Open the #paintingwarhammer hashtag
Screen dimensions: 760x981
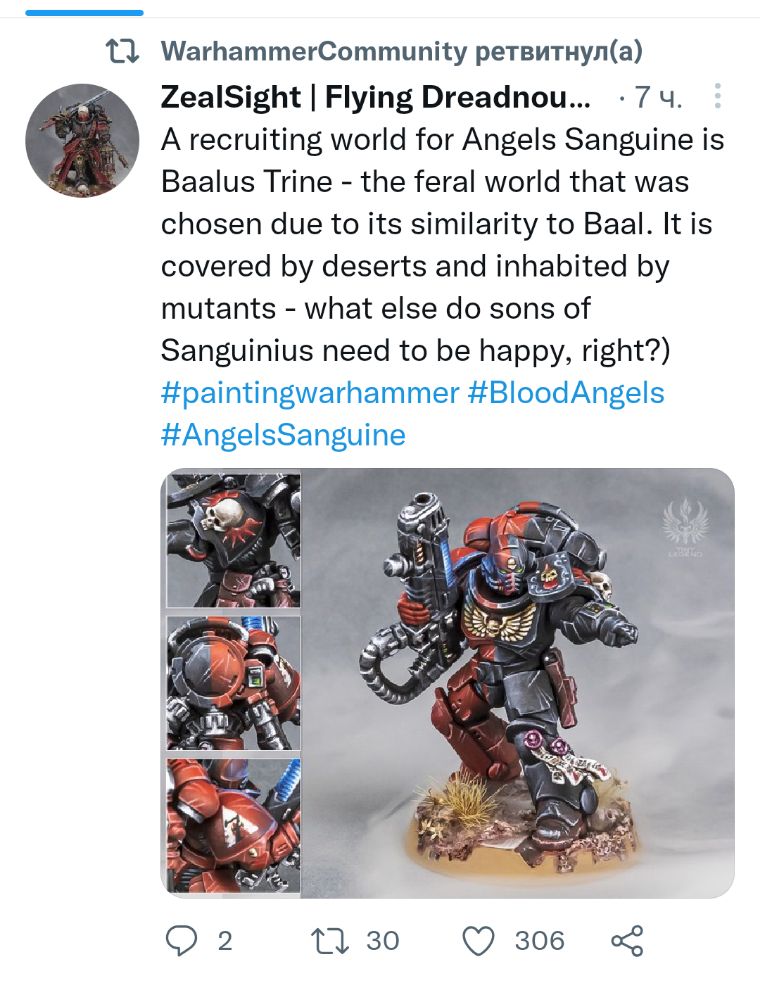point(310,393)
